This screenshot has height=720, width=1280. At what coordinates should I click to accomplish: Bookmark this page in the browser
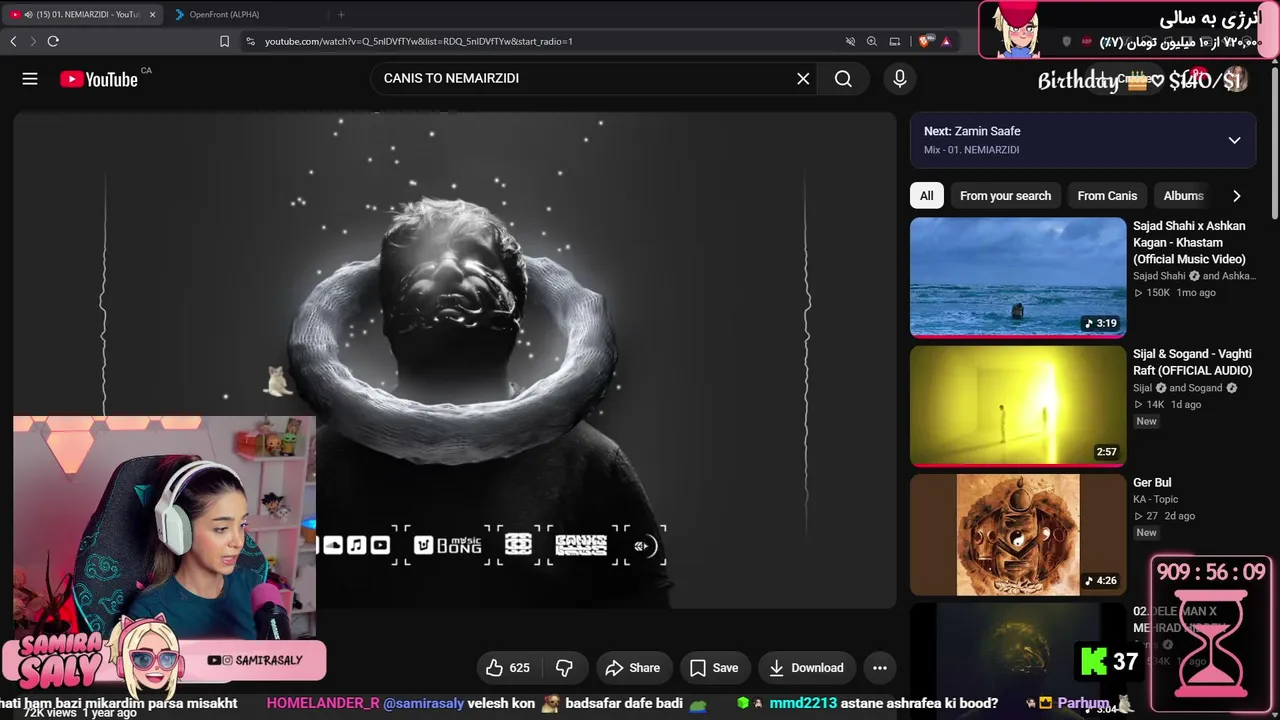pyautogui.click(x=224, y=41)
